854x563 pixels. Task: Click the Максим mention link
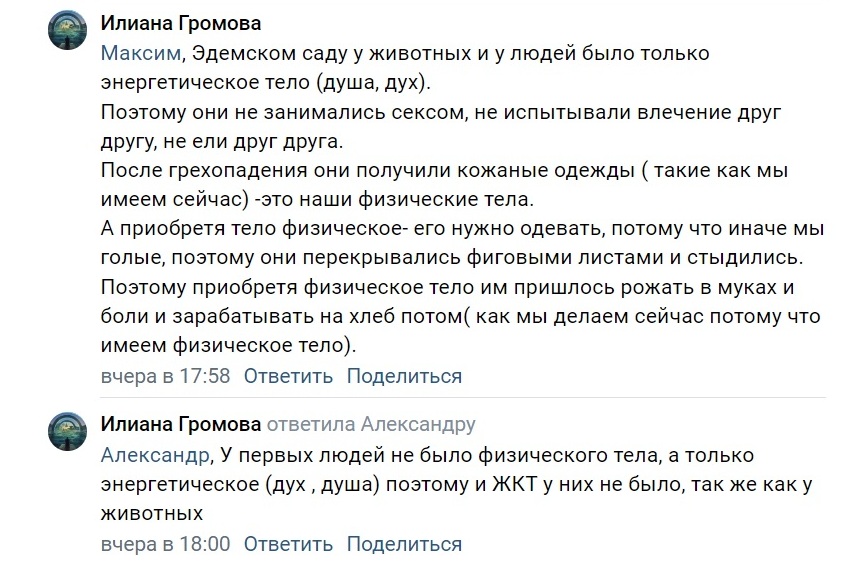click(x=141, y=54)
